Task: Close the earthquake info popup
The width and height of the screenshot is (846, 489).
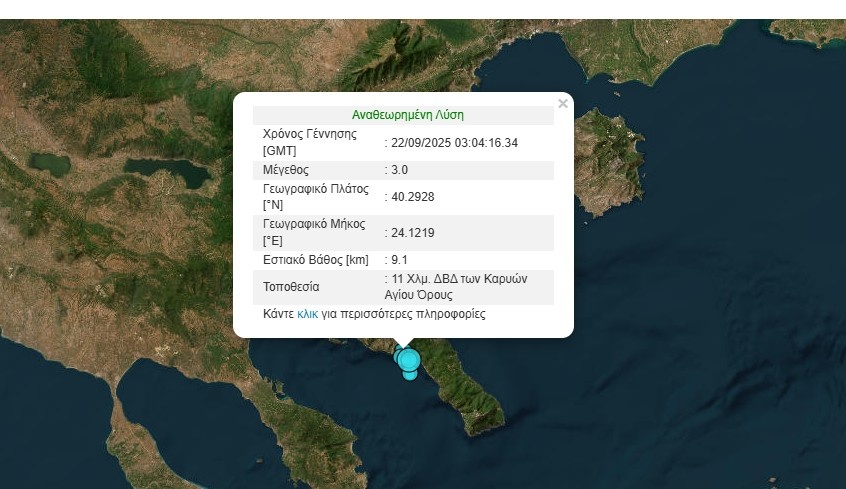Action: tap(562, 104)
